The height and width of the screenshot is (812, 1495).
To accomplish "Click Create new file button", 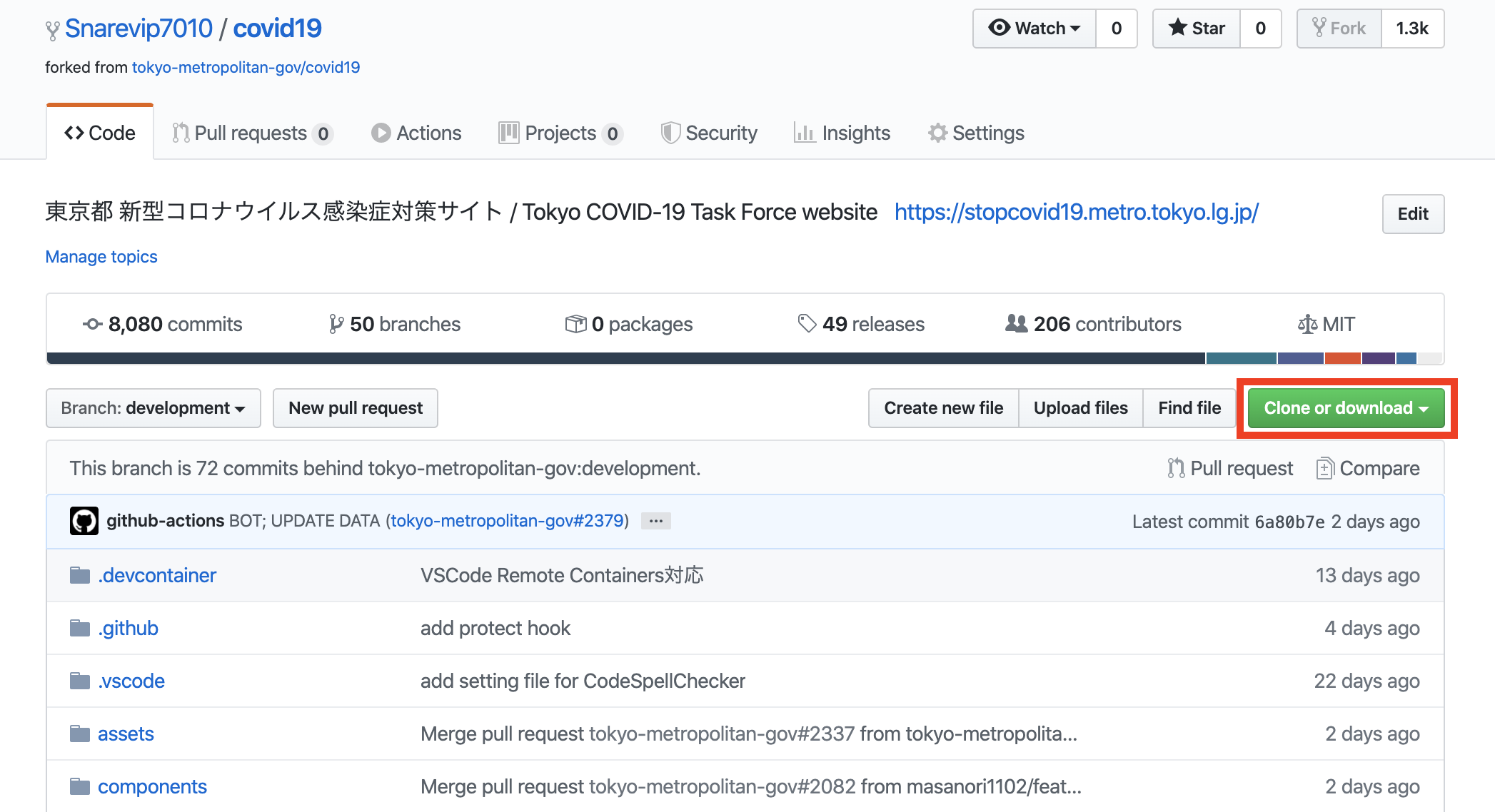I will [944, 408].
